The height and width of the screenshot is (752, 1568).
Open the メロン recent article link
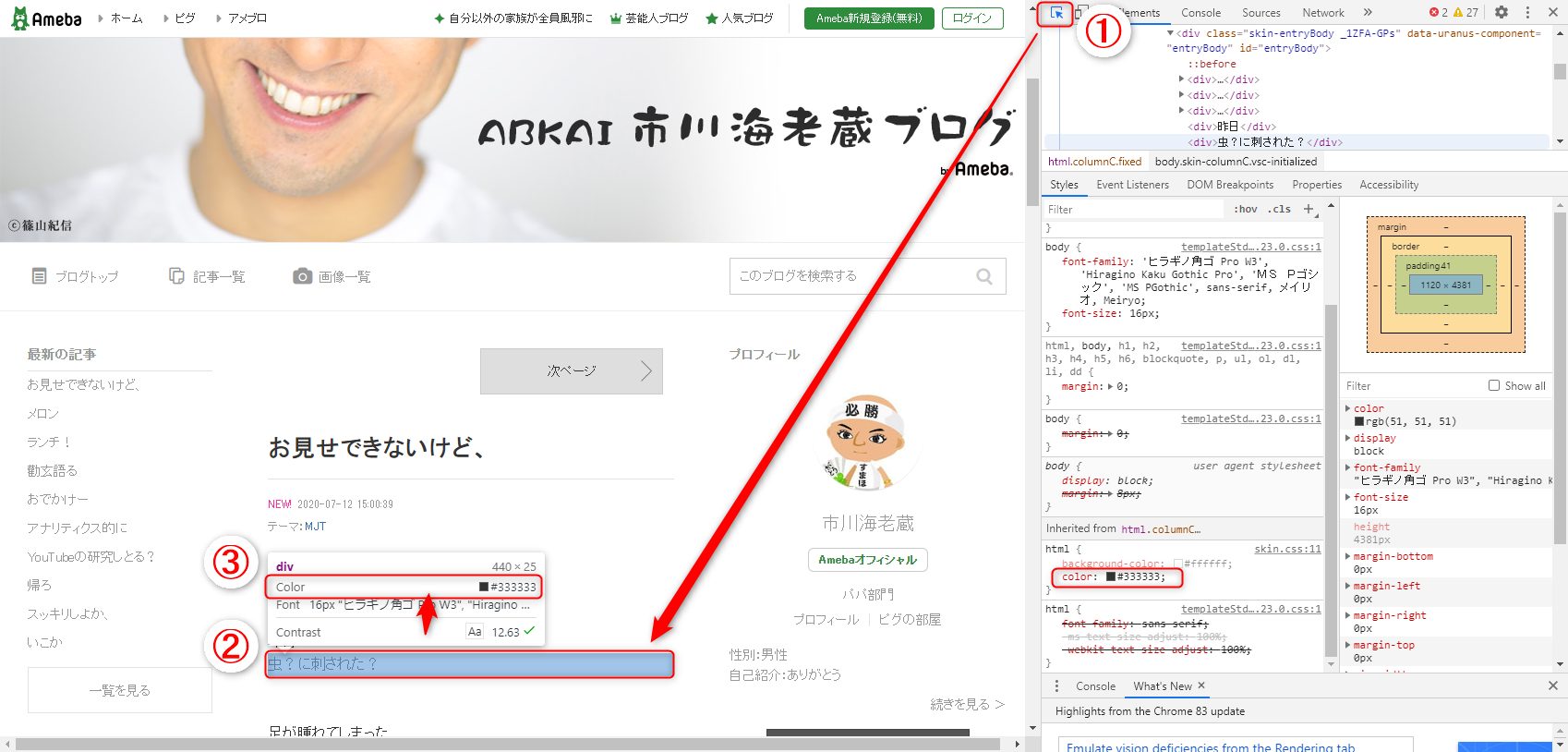[42, 414]
